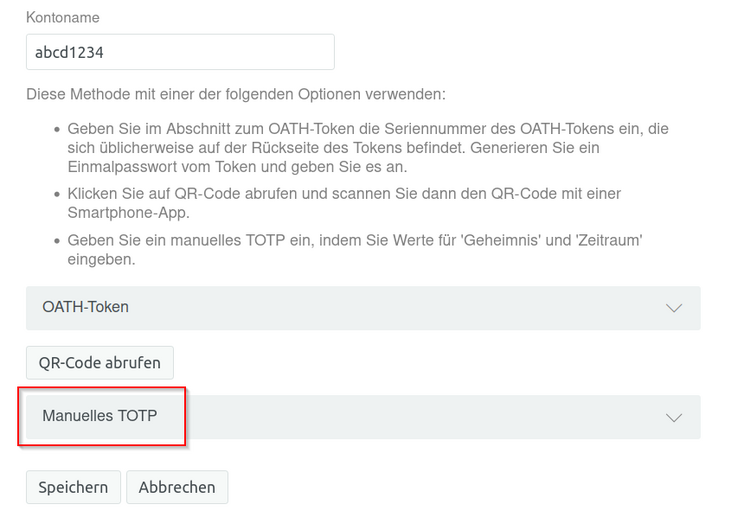Click the intro sentence about using this method
The height and width of the screenshot is (530, 744).
pyautogui.click(x=235, y=94)
